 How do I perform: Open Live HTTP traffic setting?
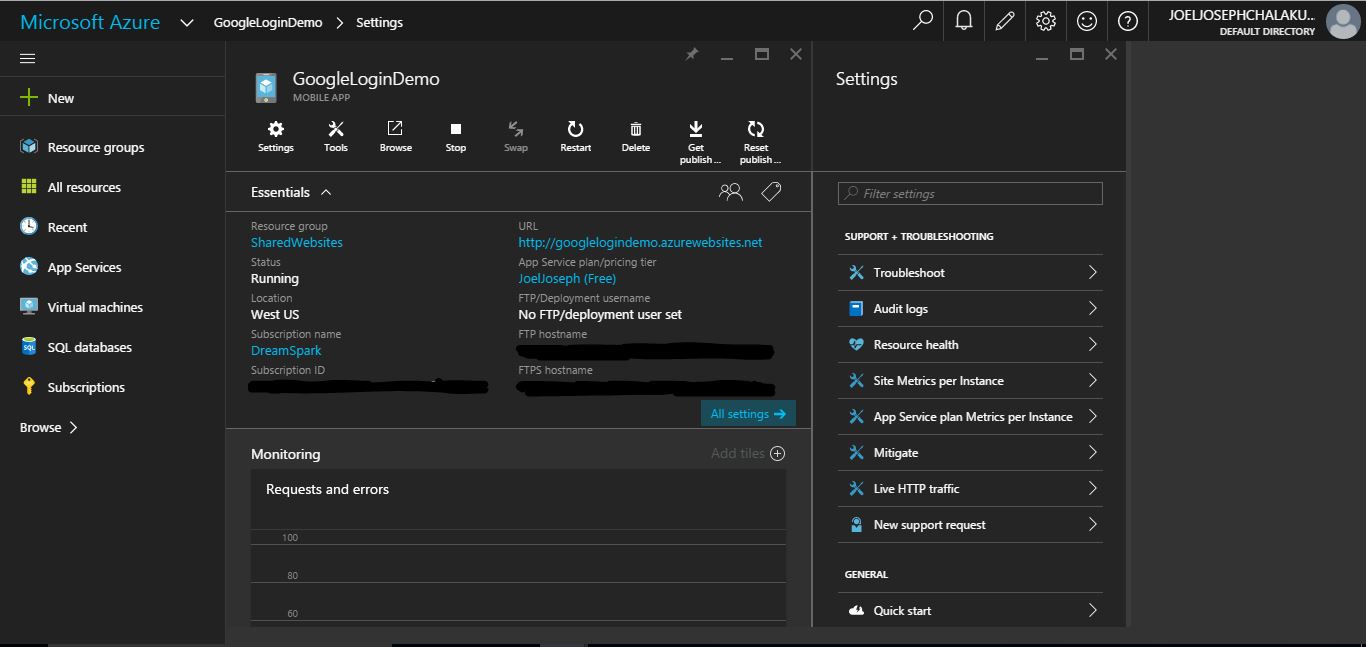(x=970, y=488)
